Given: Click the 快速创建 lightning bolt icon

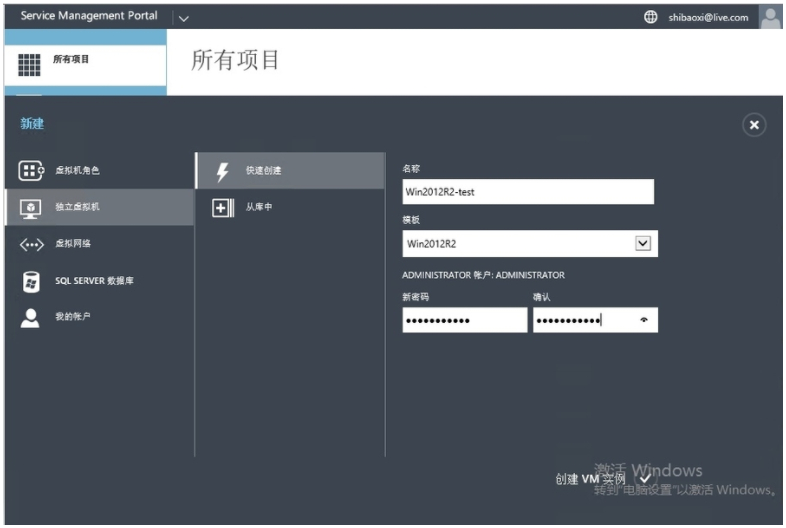Looking at the screenshot, I should pyautogui.click(x=222, y=171).
